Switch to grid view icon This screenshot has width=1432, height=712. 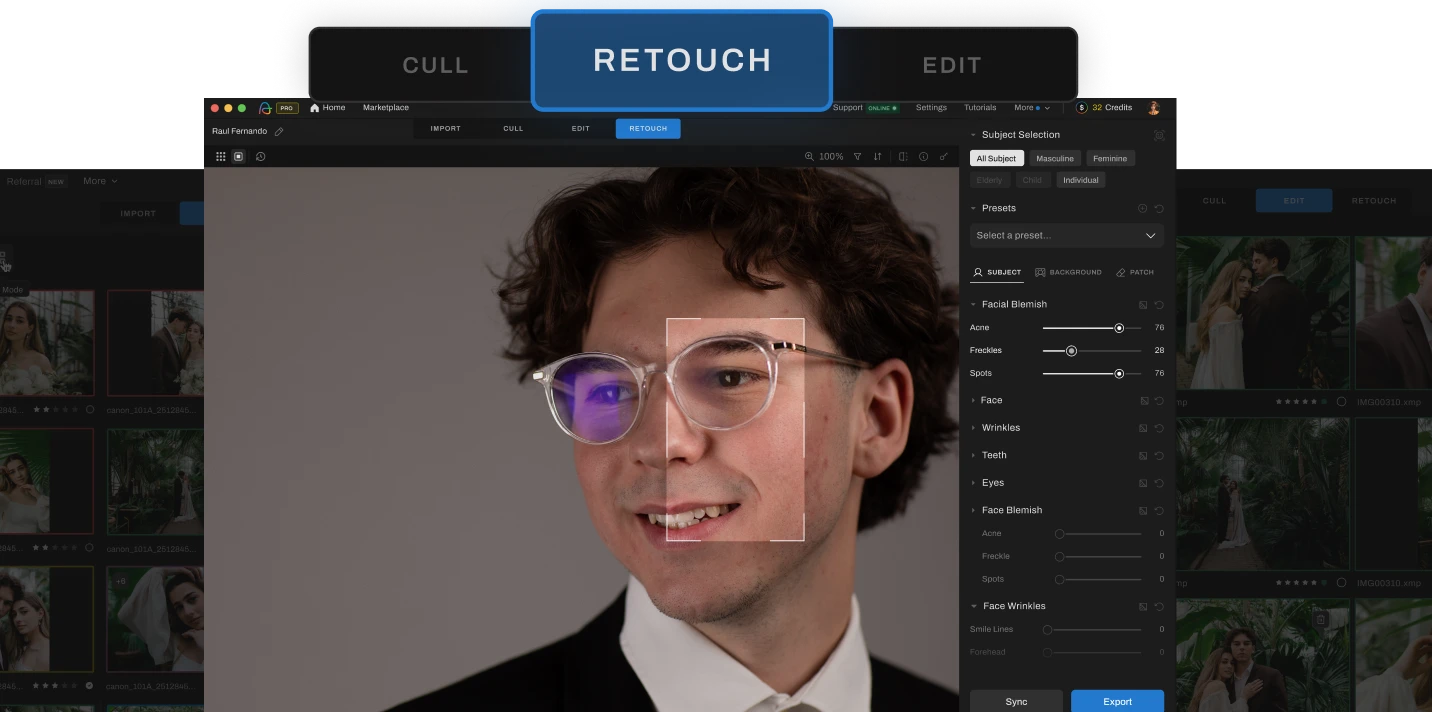point(221,156)
